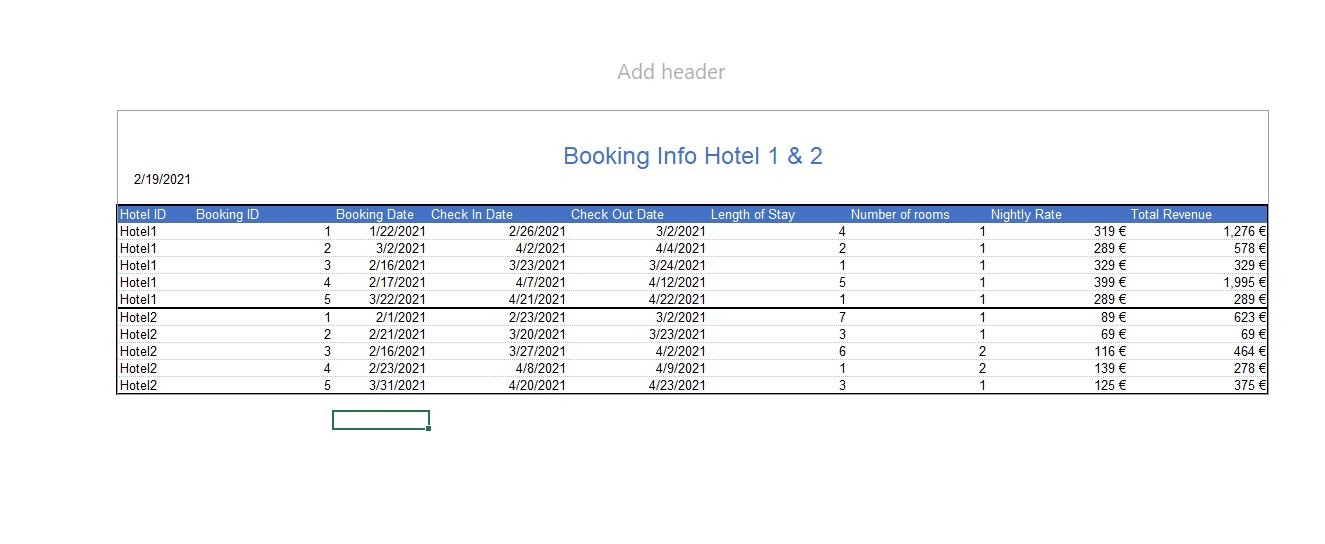Select the 'Check Out Date' column header
Image resolution: width=1325 pixels, height=544 pixels.
(x=617, y=214)
